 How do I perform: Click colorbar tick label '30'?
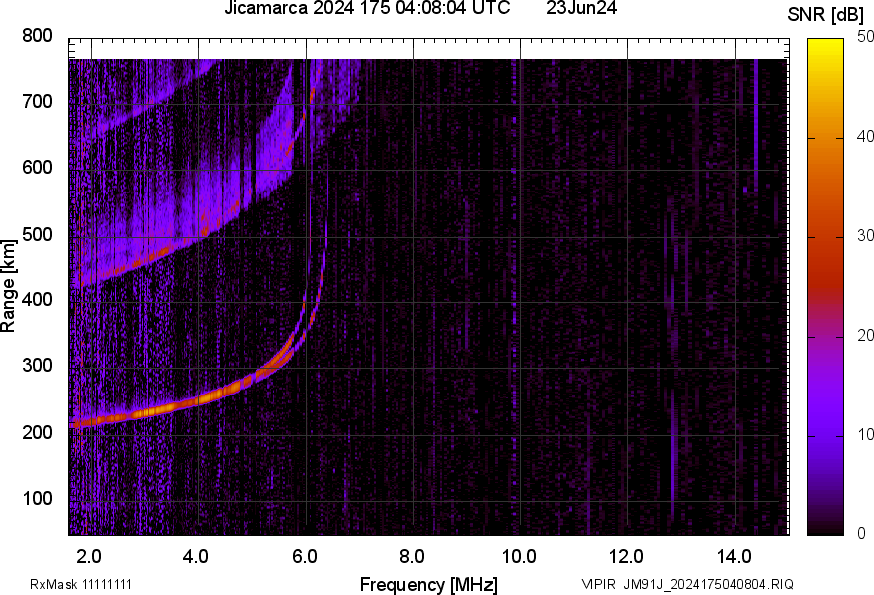(865, 235)
